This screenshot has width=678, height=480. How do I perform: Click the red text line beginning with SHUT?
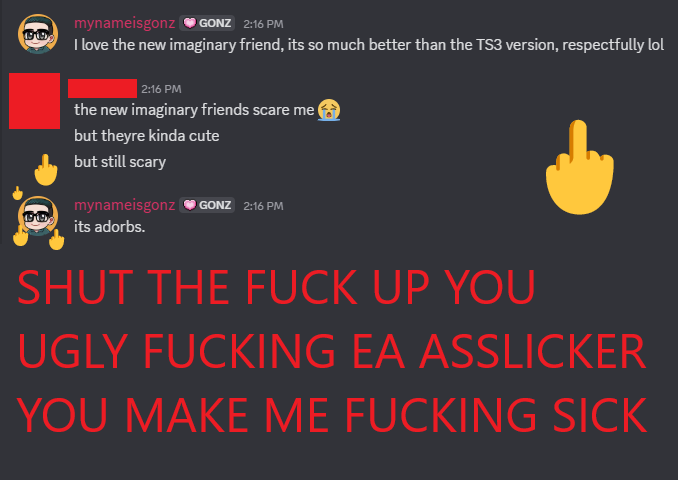(276, 287)
